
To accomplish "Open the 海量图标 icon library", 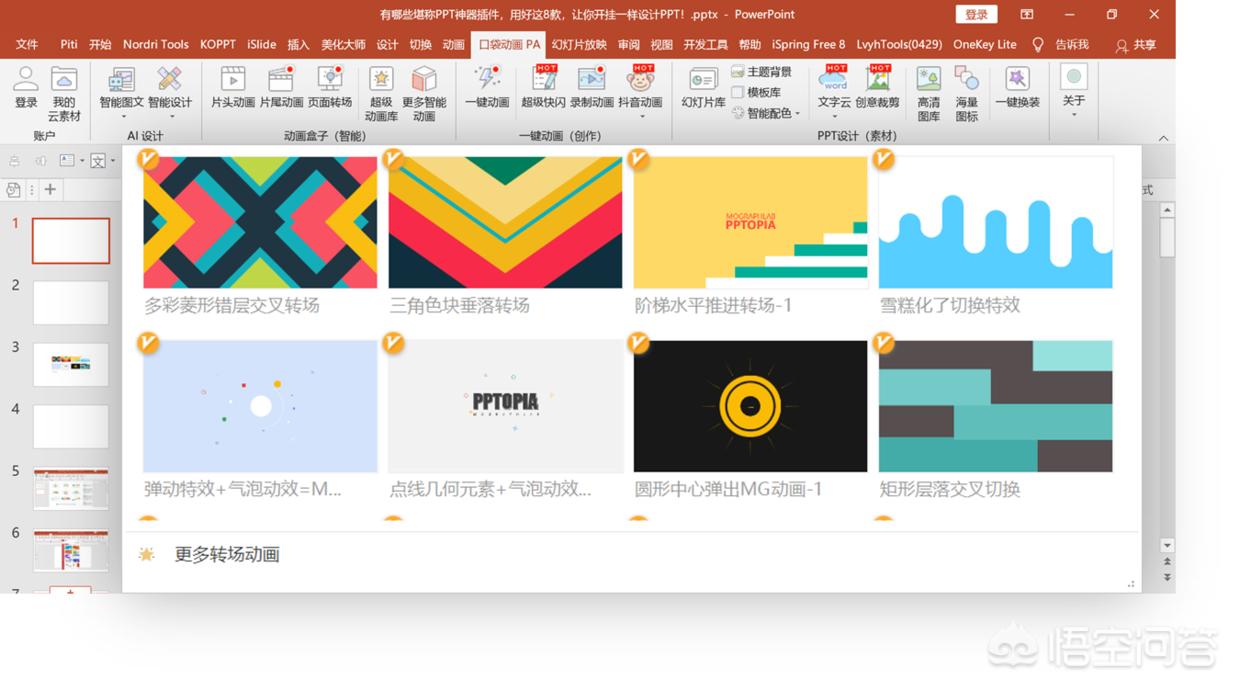I will point(966,80).
